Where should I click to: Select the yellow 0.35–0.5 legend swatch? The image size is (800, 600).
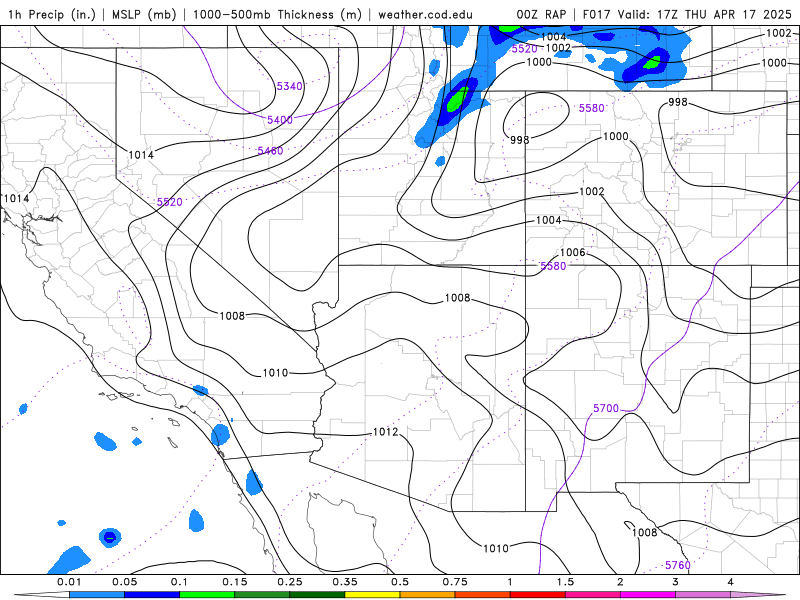372,595
